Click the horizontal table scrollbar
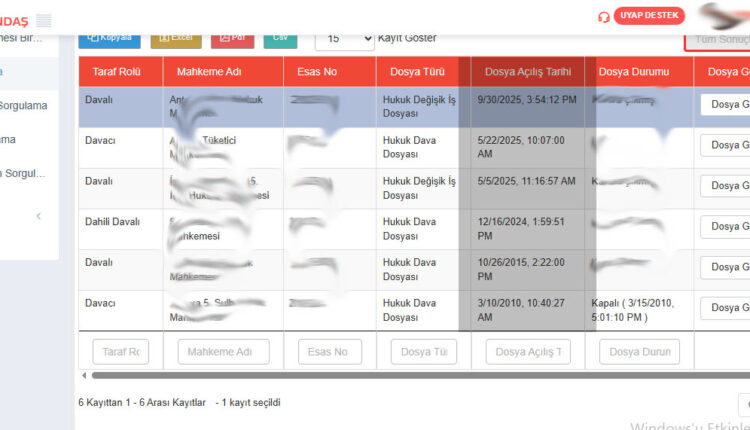The image size is (750, 430). 400,376
